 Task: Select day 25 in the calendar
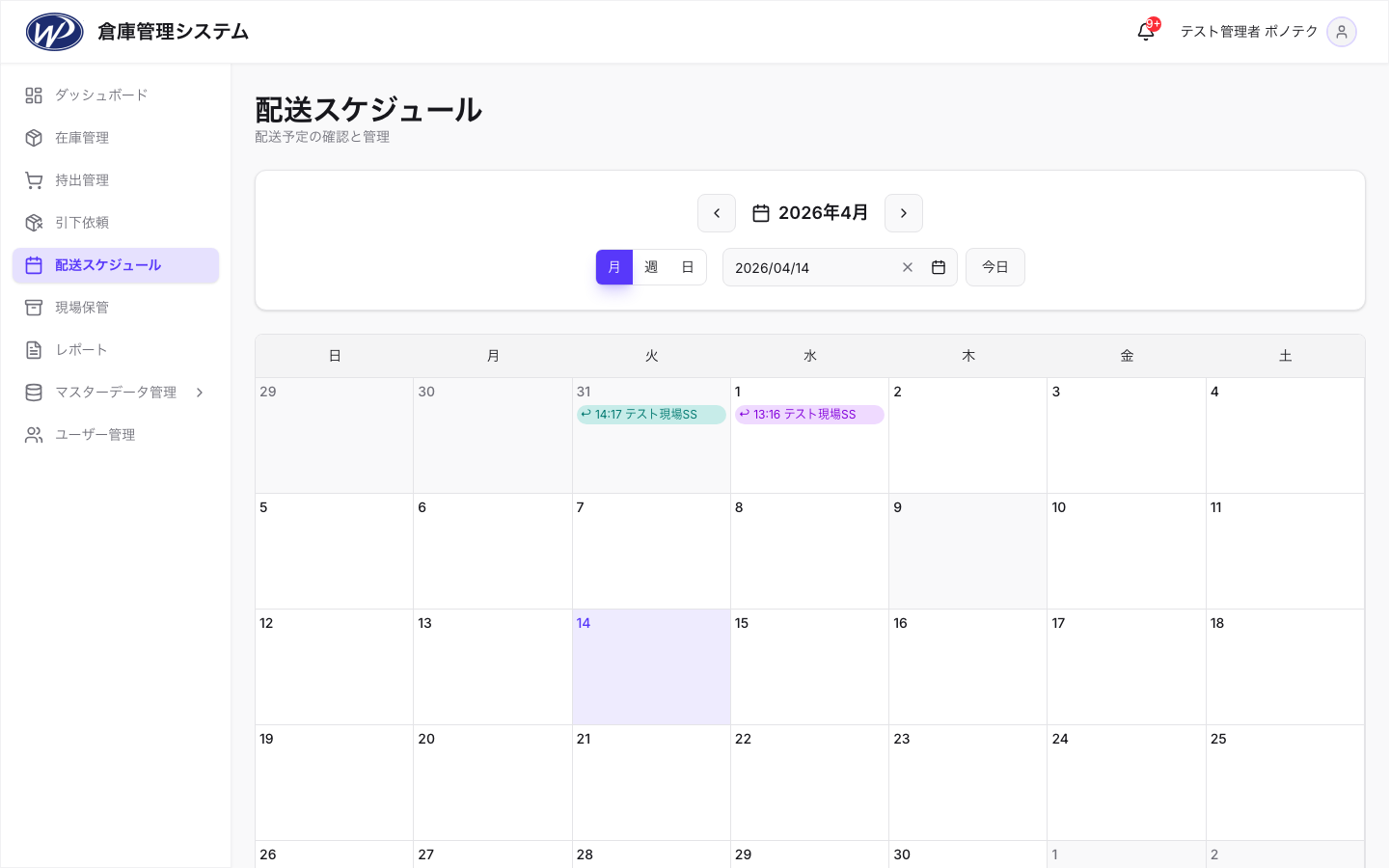pos(1285,783)
